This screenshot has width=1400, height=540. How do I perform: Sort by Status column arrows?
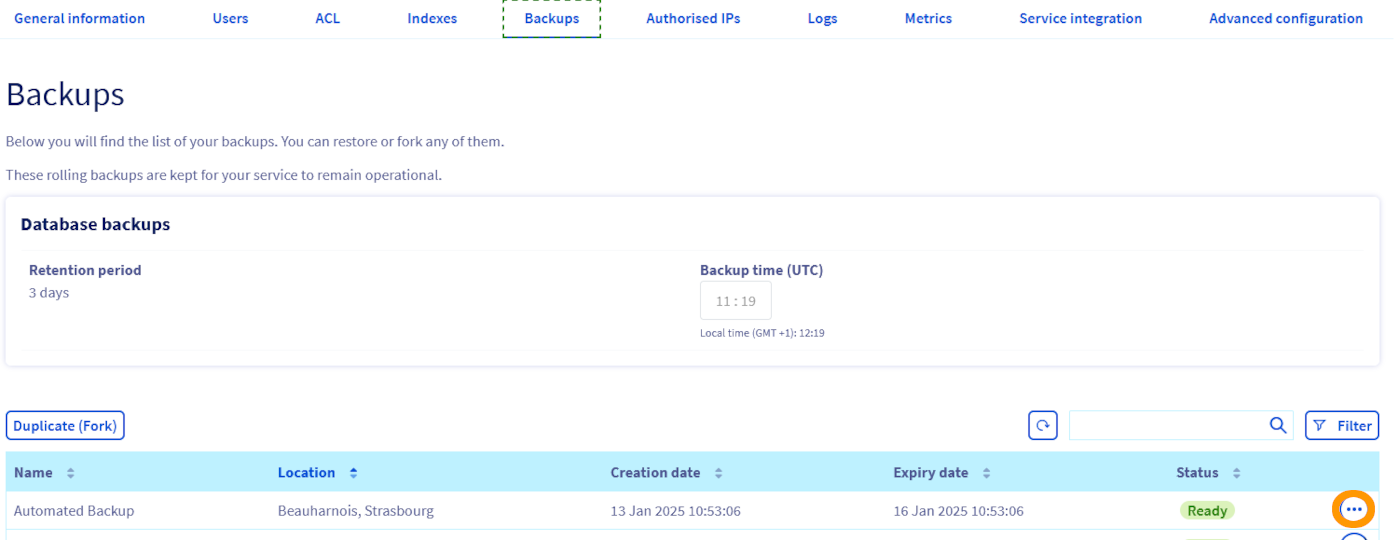coord(1236,473)
